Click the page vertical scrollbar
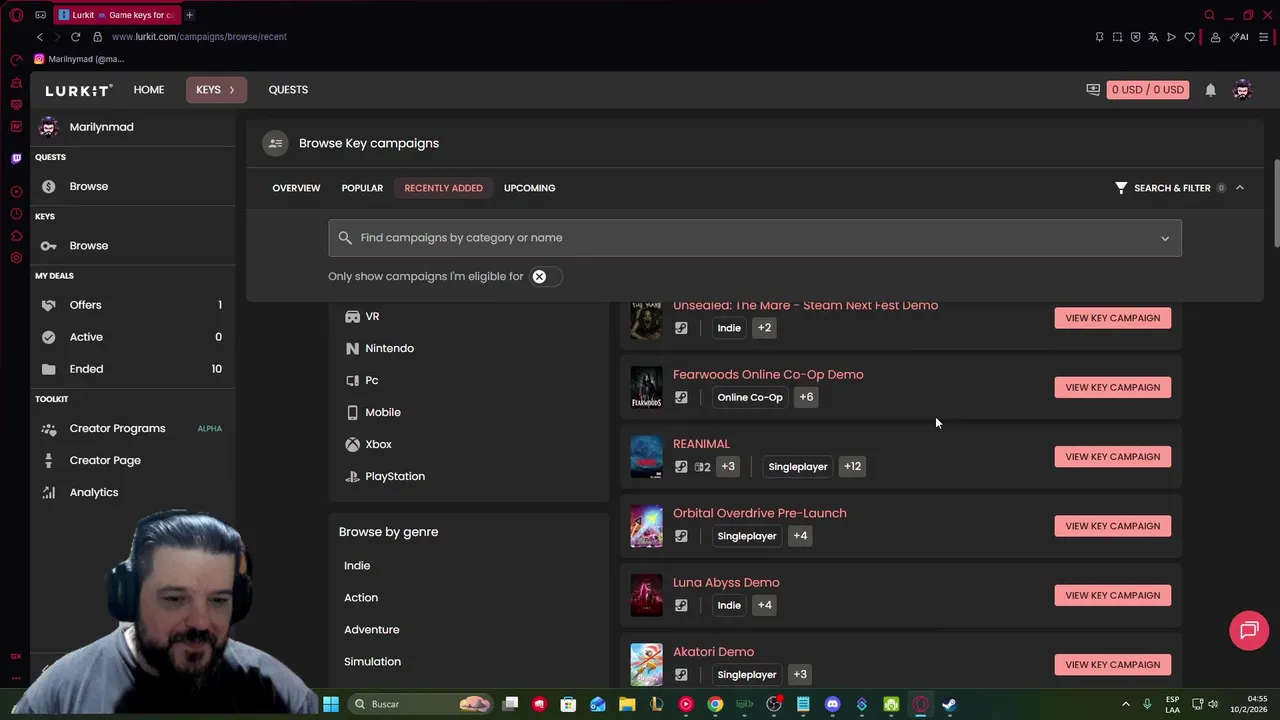 [1275, 204]
